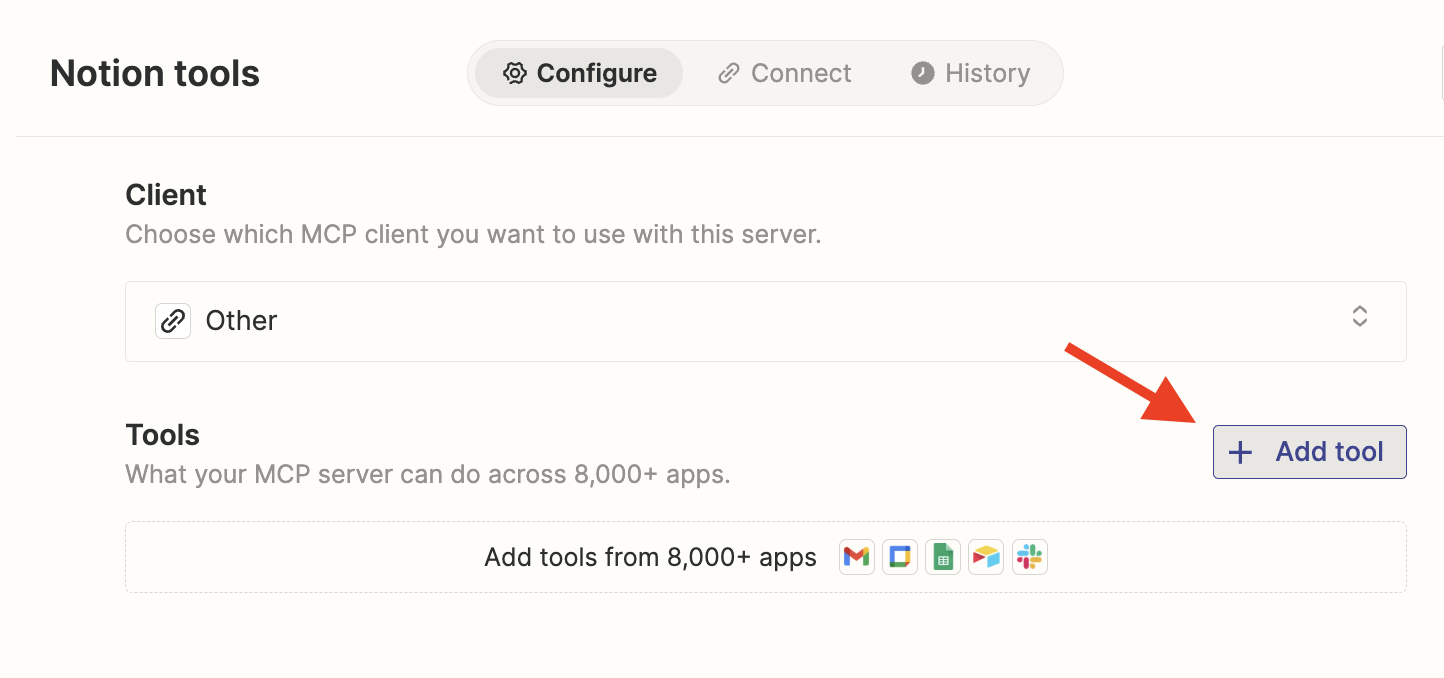Click the Airtable app icon
Image resolution: width=1444 pixels, height=678 pixels.
click(986, 557)
